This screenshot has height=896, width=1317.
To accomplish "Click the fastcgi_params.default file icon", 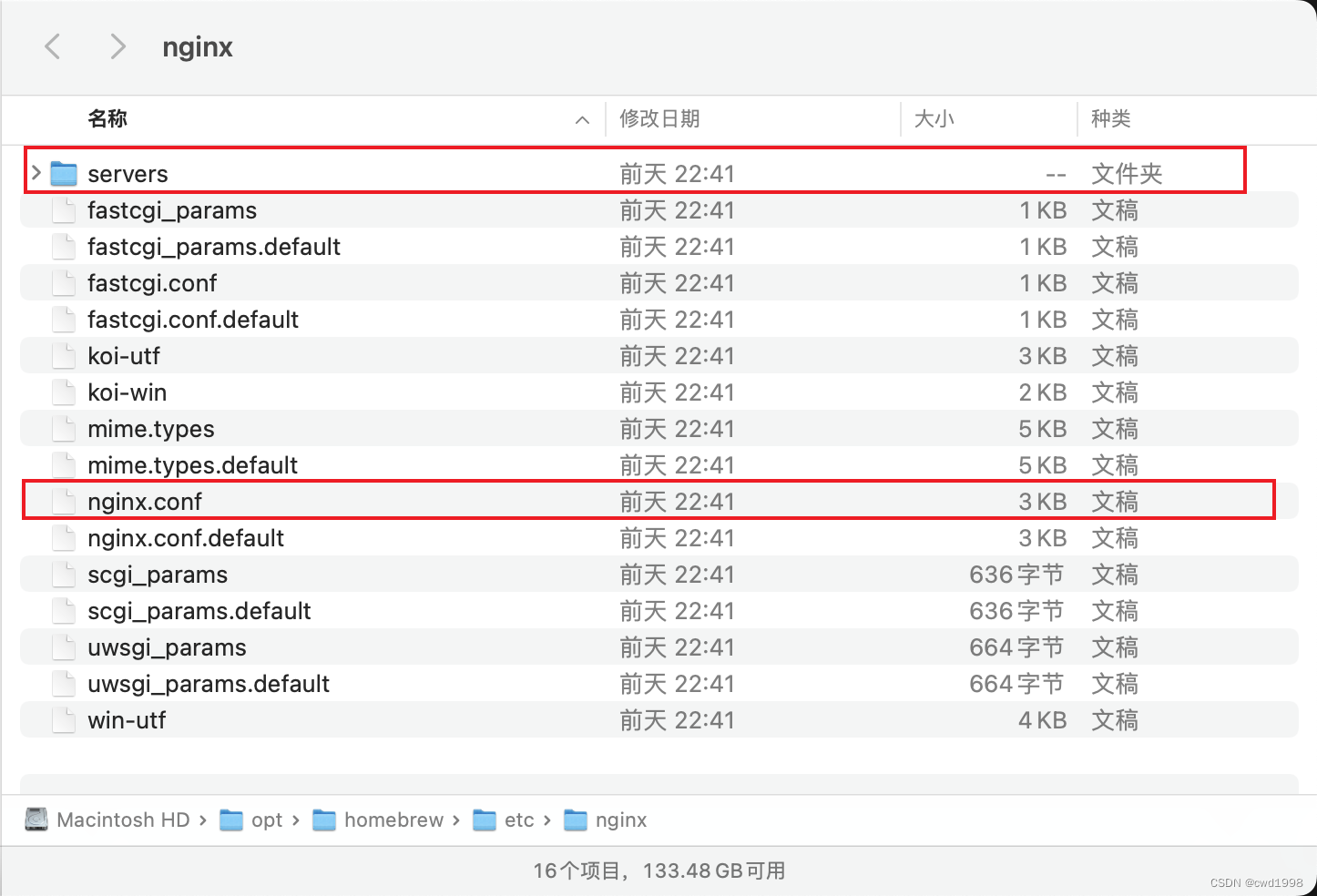I will pos(64,247).
